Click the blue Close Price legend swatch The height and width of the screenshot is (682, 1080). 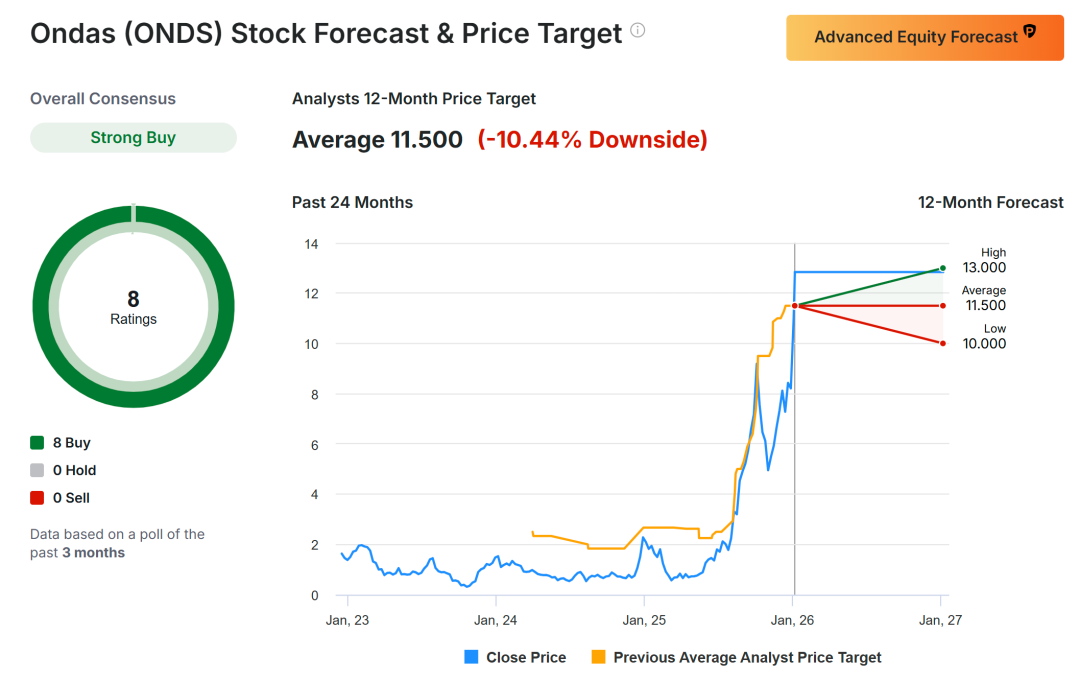[472, 657]
